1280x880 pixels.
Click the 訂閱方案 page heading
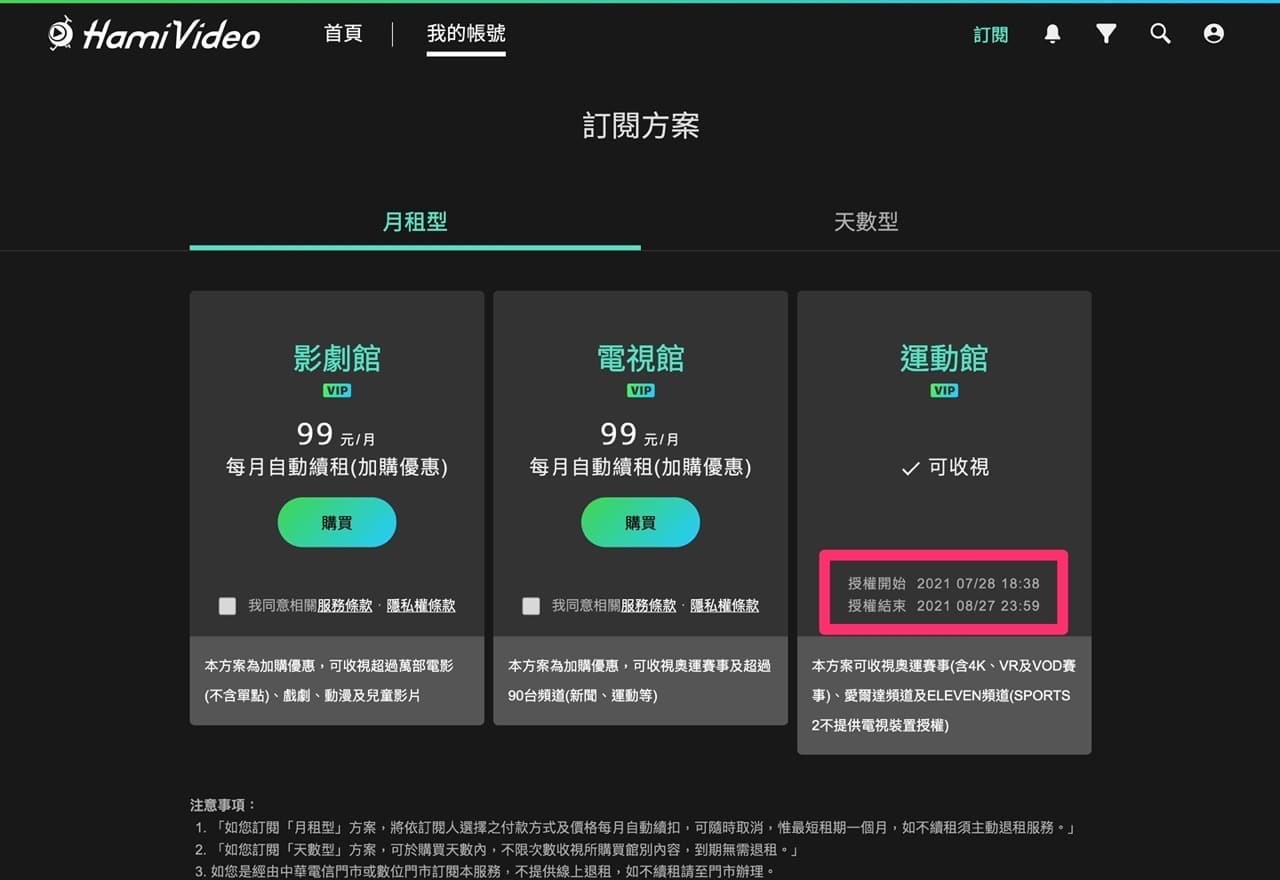point(640,126)
